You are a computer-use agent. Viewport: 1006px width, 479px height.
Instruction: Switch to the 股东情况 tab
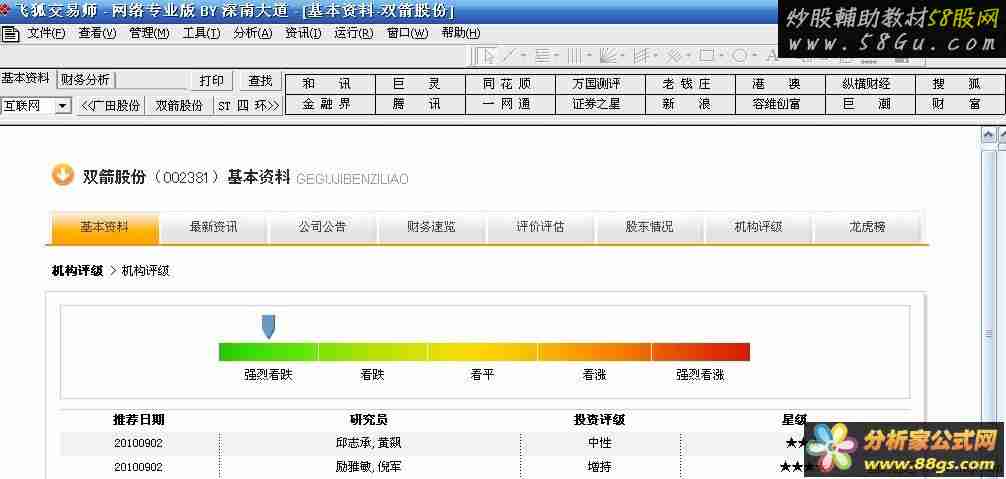coord(650,228)
